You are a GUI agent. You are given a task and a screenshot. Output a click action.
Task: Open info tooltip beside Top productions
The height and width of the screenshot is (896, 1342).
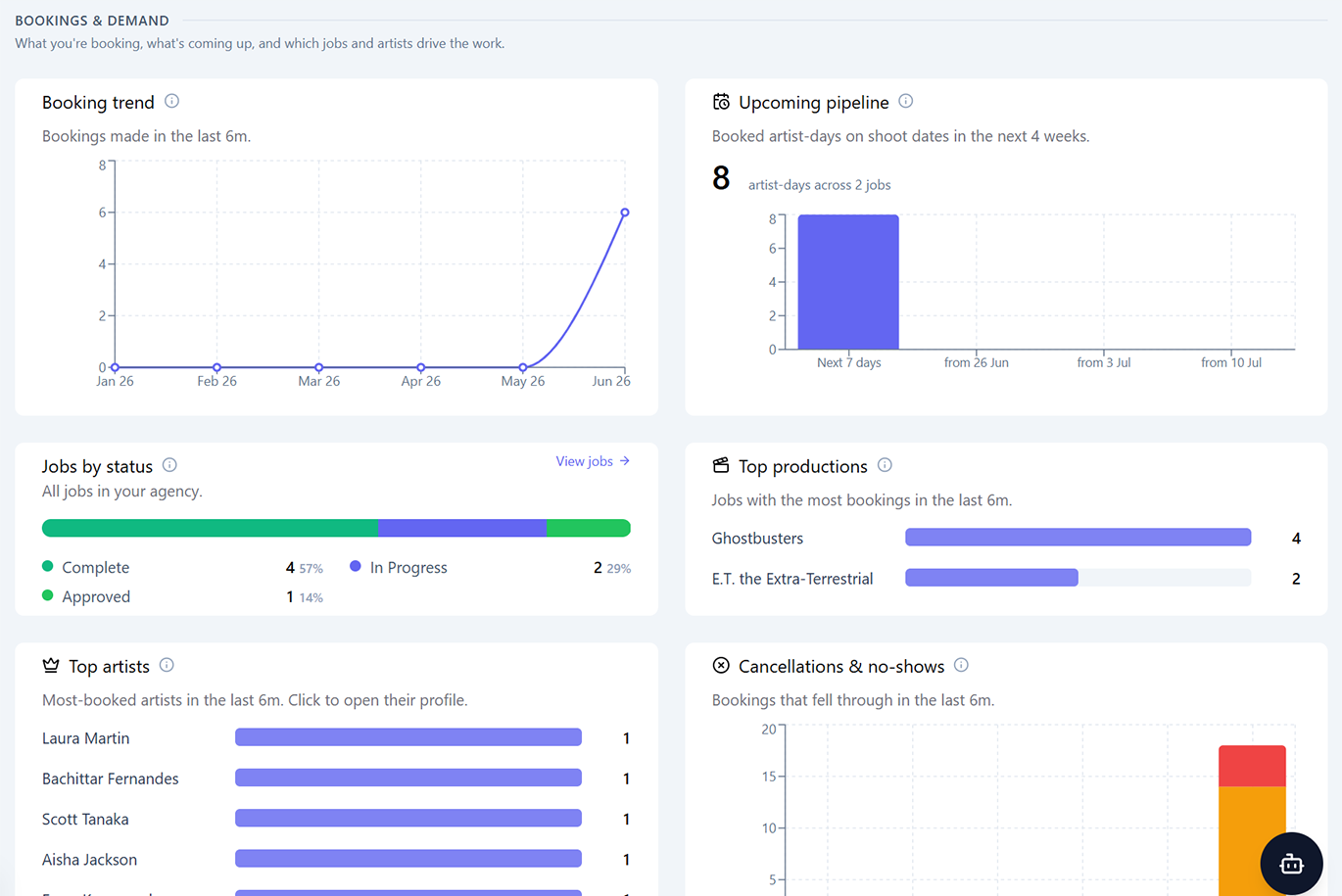[885, 465]
